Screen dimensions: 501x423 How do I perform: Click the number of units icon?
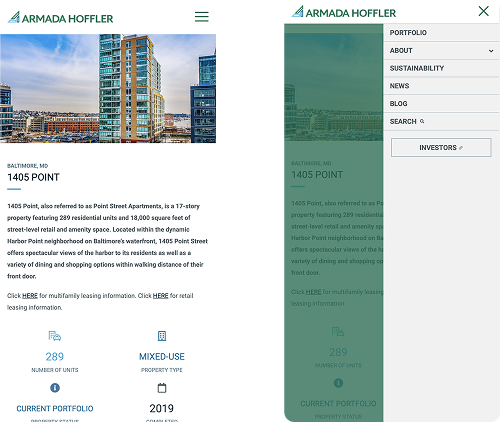point(55,336)
